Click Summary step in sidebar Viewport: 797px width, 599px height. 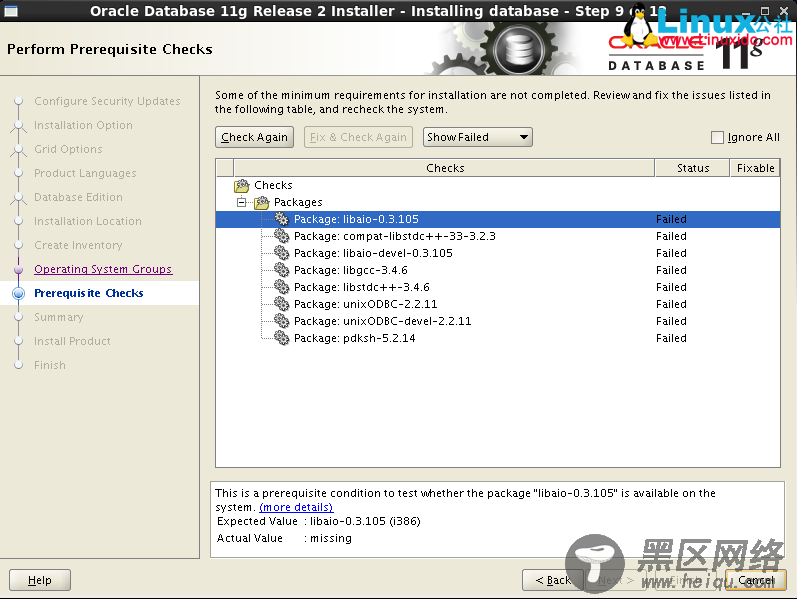pos(59,317)
